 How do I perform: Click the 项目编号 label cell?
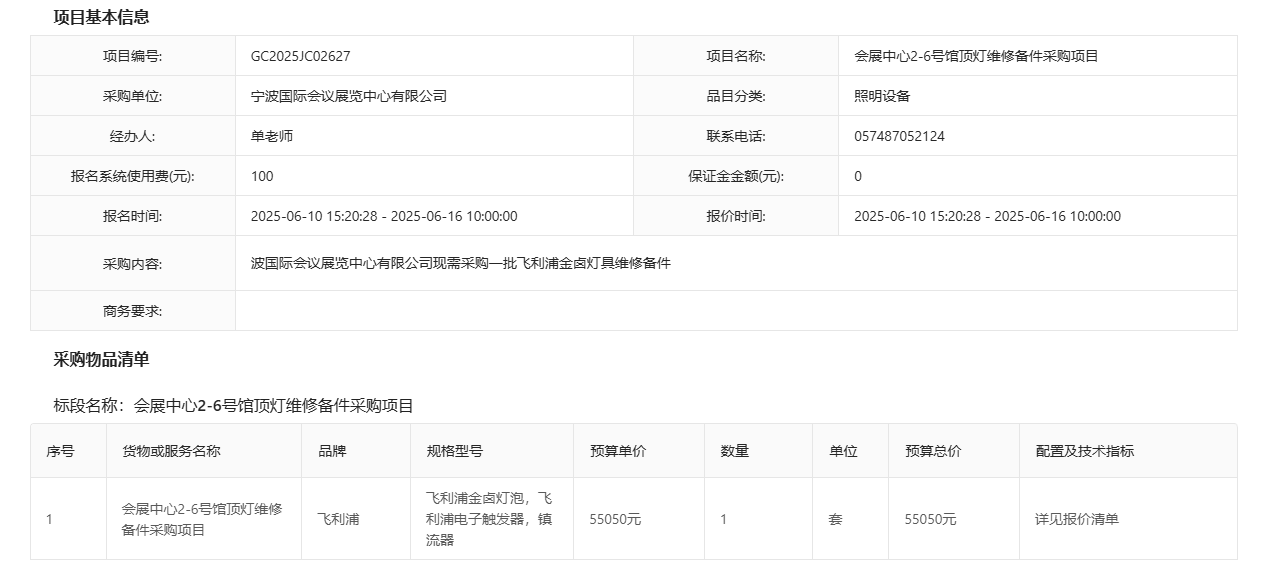(x=133, y=56)
